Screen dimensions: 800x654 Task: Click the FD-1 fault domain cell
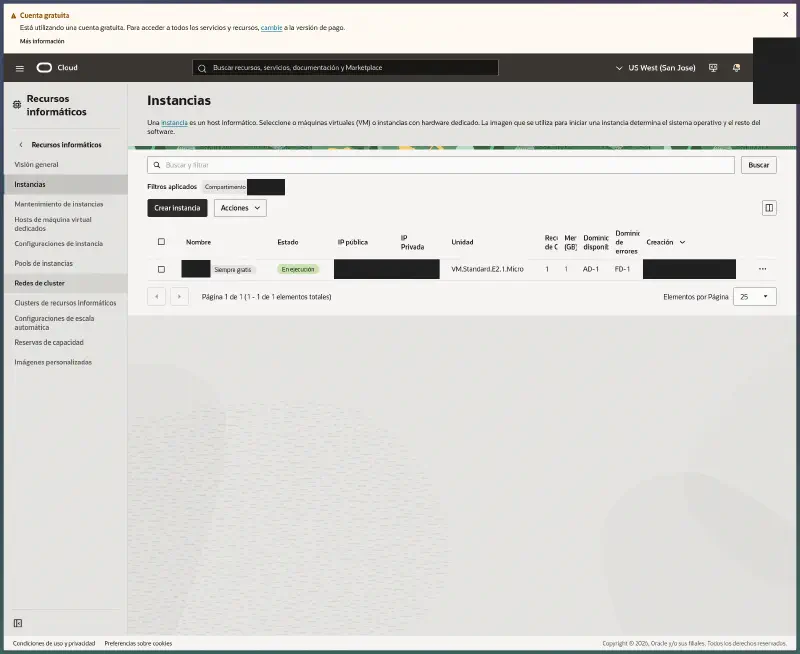coord(622,269)
